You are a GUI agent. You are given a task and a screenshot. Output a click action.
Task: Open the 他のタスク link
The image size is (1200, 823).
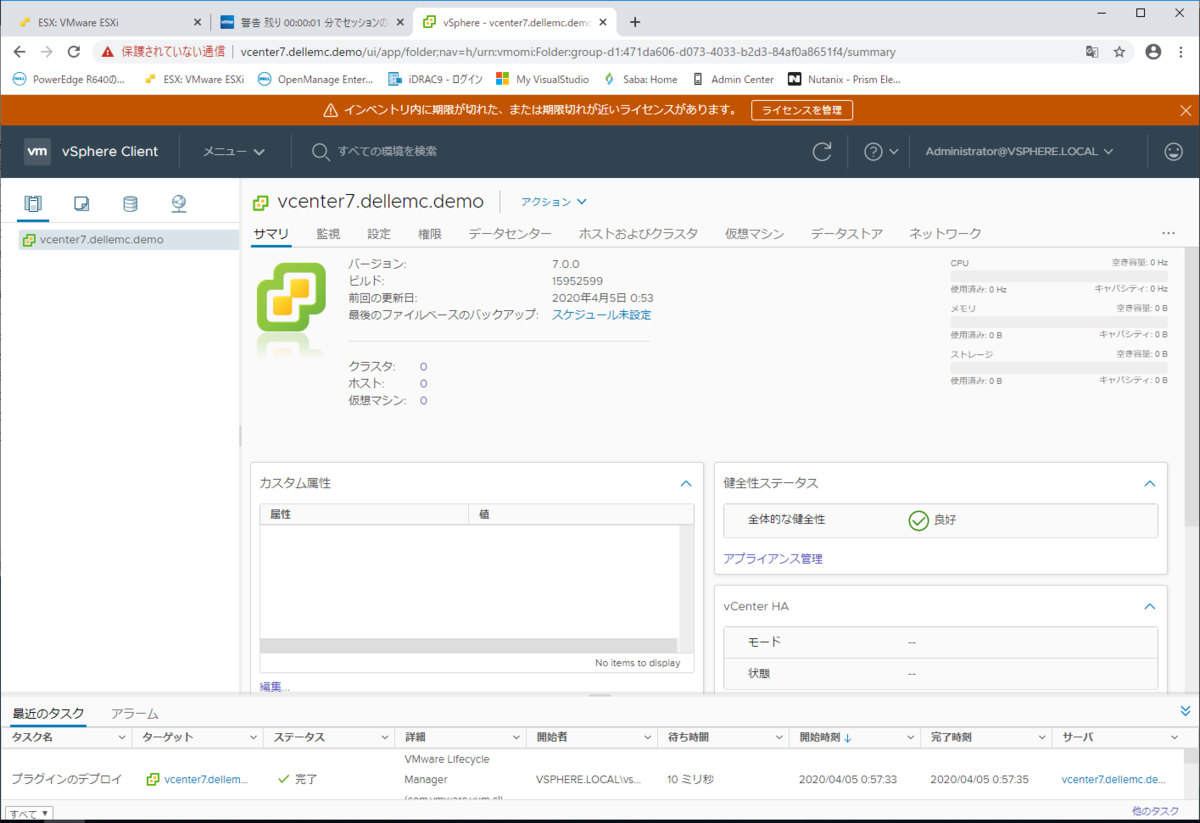(1156, 811)
